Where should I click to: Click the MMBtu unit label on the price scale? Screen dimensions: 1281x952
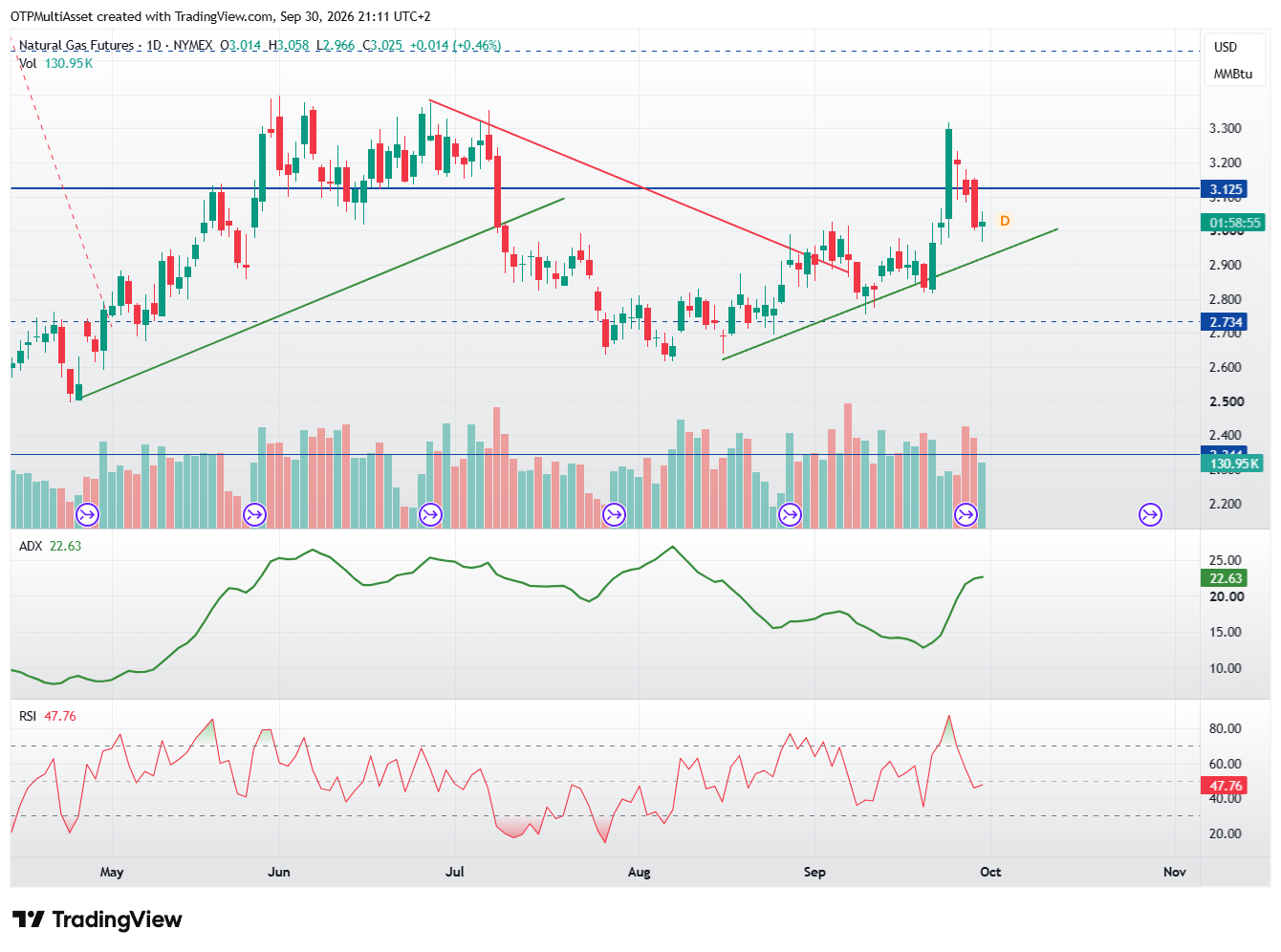point(1233,74)
